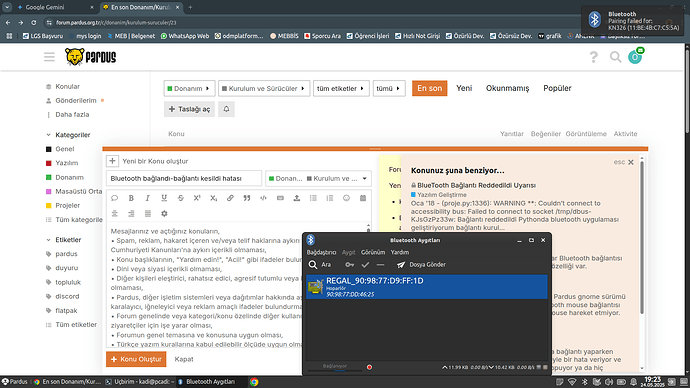Open the user avatar menu in forum header

(x=635, y=57)
